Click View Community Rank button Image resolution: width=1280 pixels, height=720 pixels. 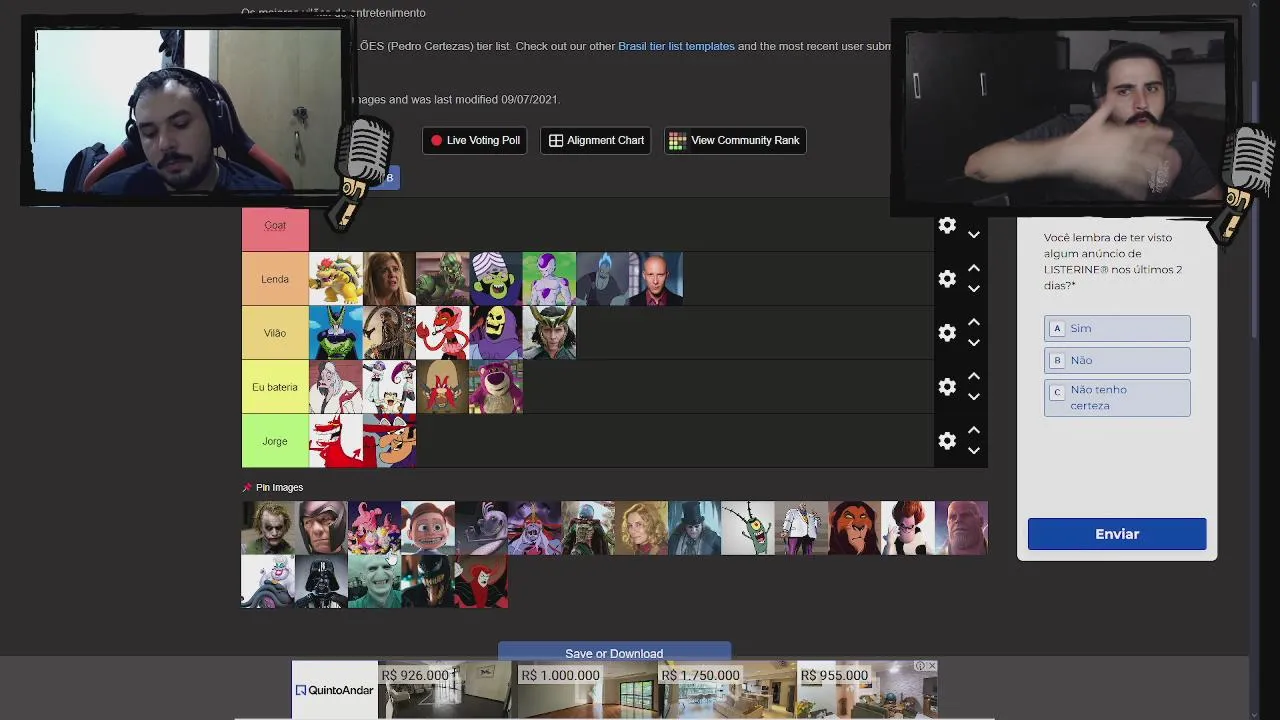(735, 140)
